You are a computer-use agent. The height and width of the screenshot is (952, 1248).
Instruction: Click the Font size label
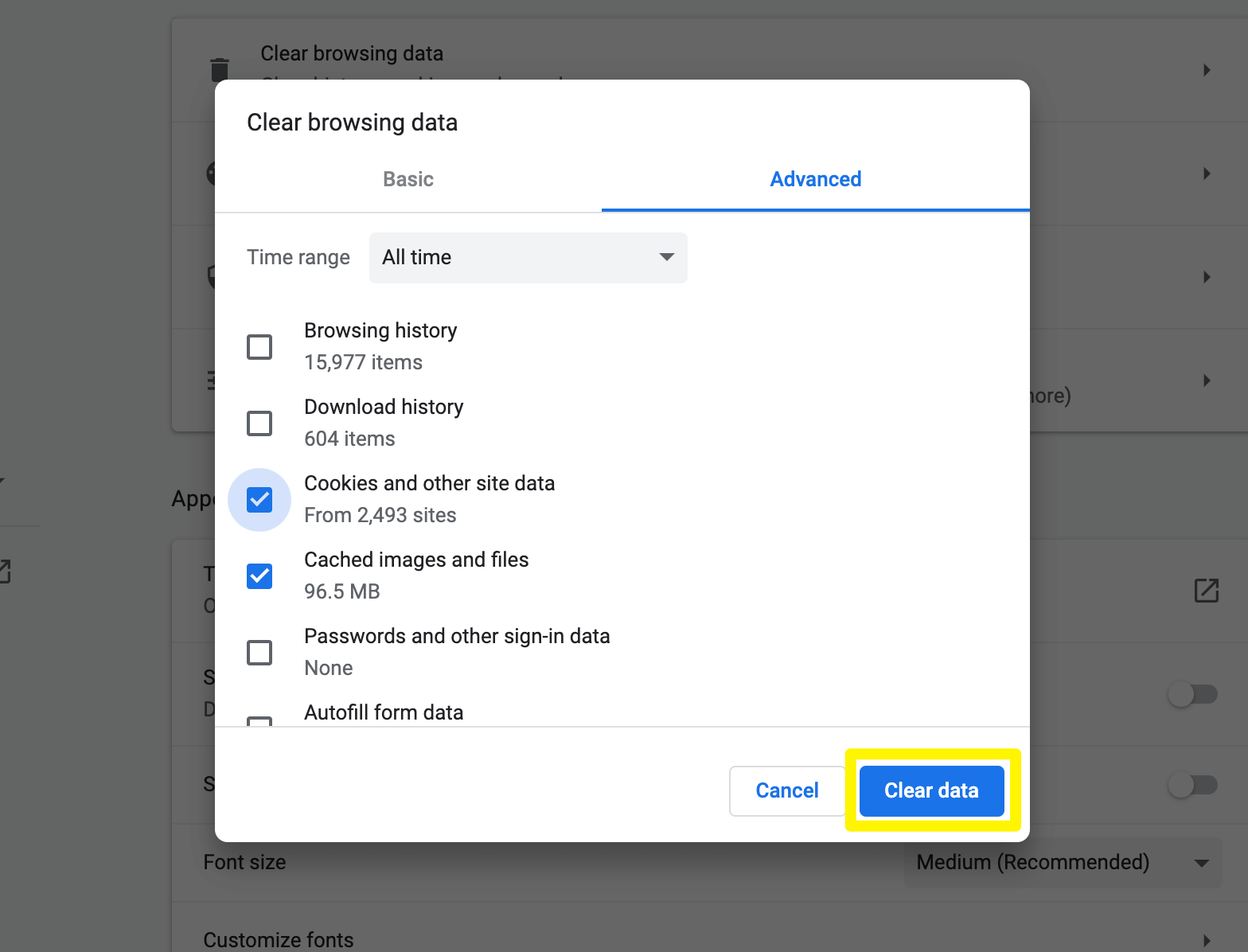coord(244,862)
